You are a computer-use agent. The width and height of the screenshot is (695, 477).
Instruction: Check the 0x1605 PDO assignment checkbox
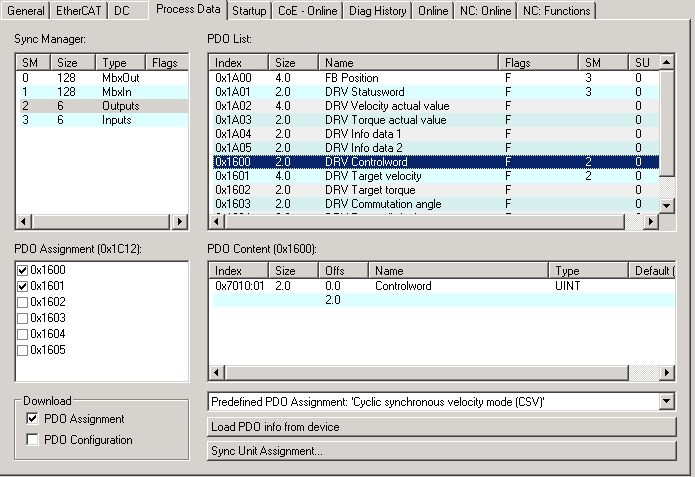coord(23,350)
